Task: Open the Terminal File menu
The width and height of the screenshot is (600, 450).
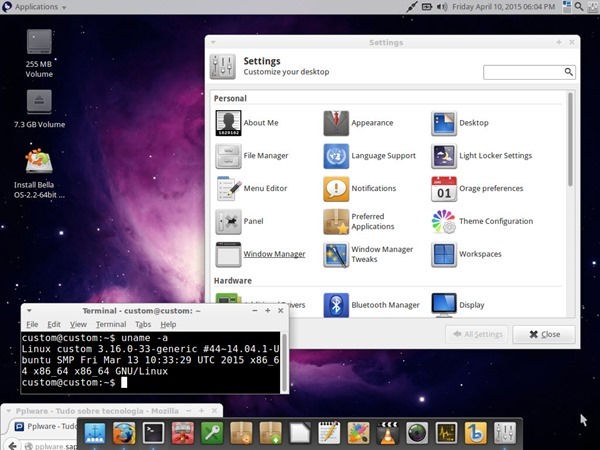Action: [x=32, y=324]
